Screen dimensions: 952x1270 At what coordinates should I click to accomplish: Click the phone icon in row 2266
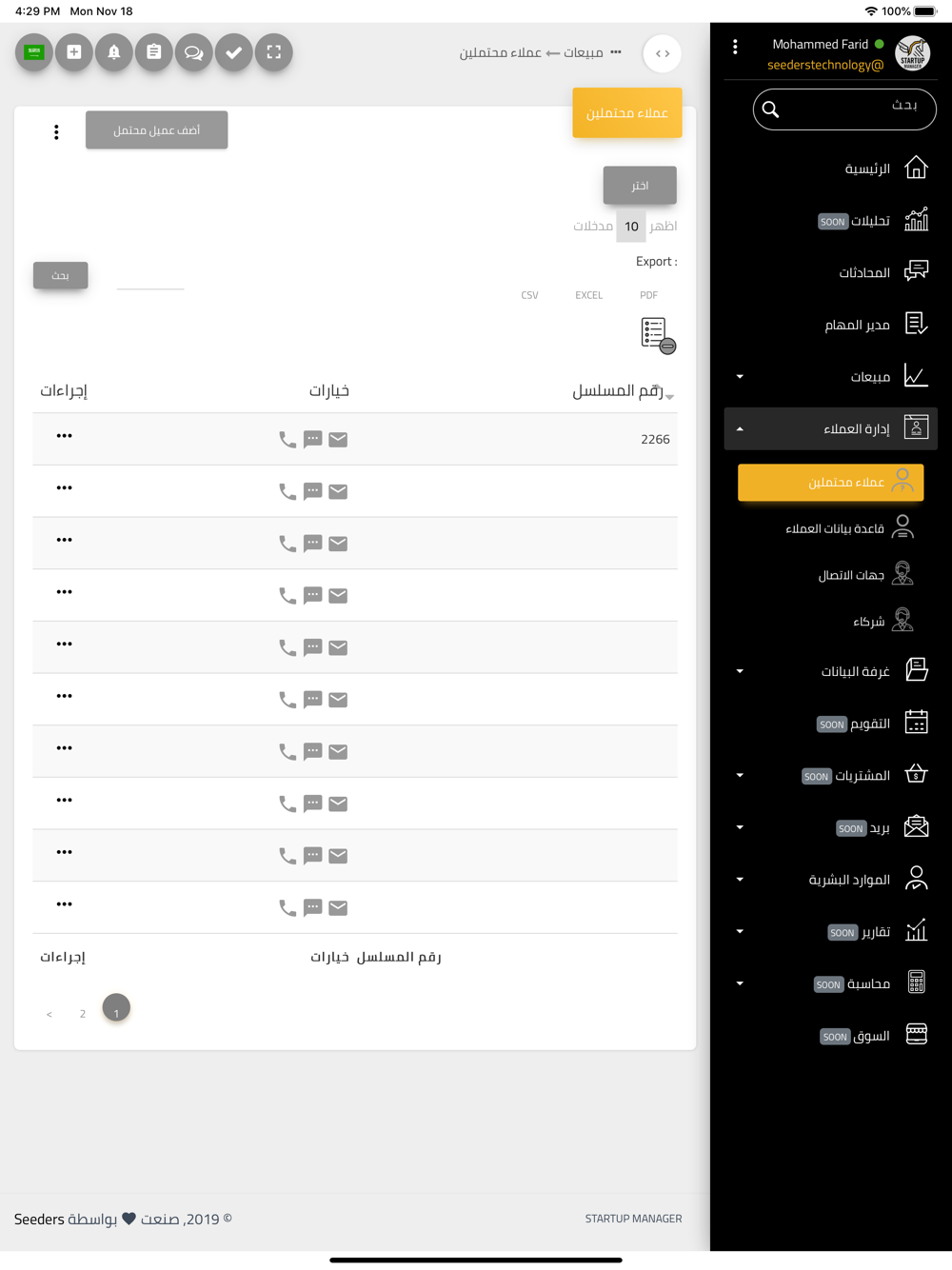288,439
